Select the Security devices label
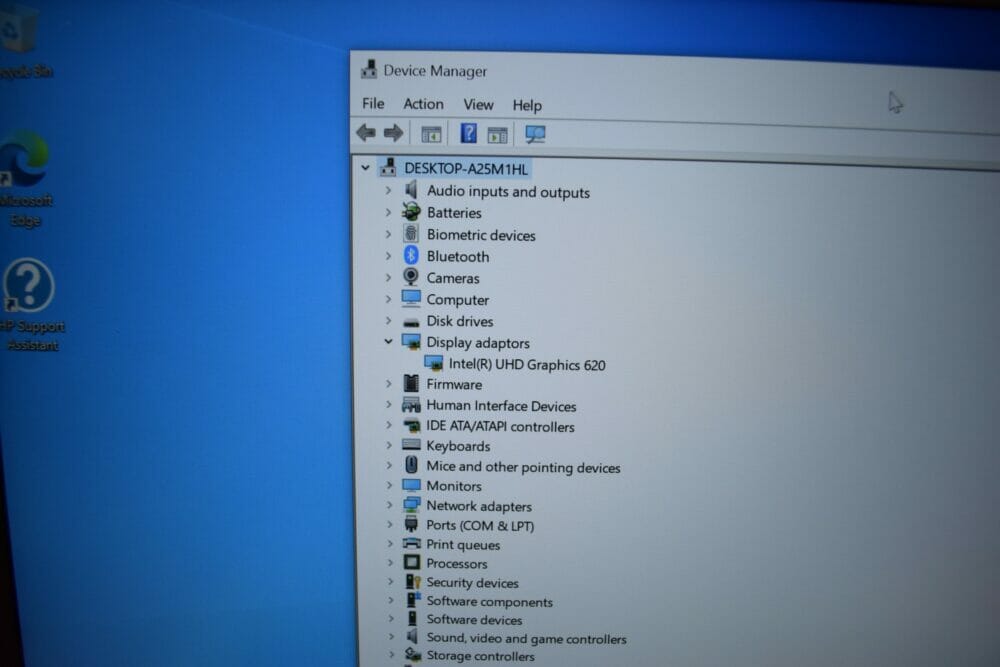 (x=472, y=582)
